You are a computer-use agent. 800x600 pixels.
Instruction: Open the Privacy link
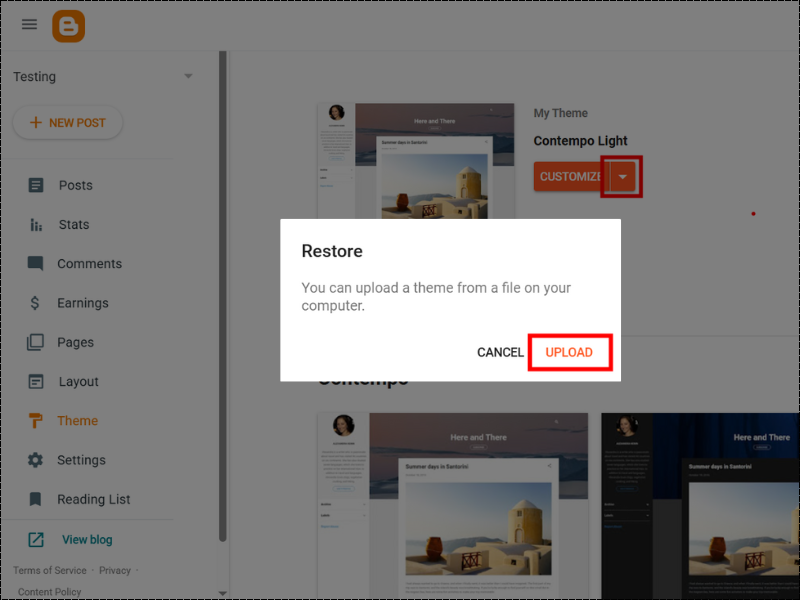(115, 570)
